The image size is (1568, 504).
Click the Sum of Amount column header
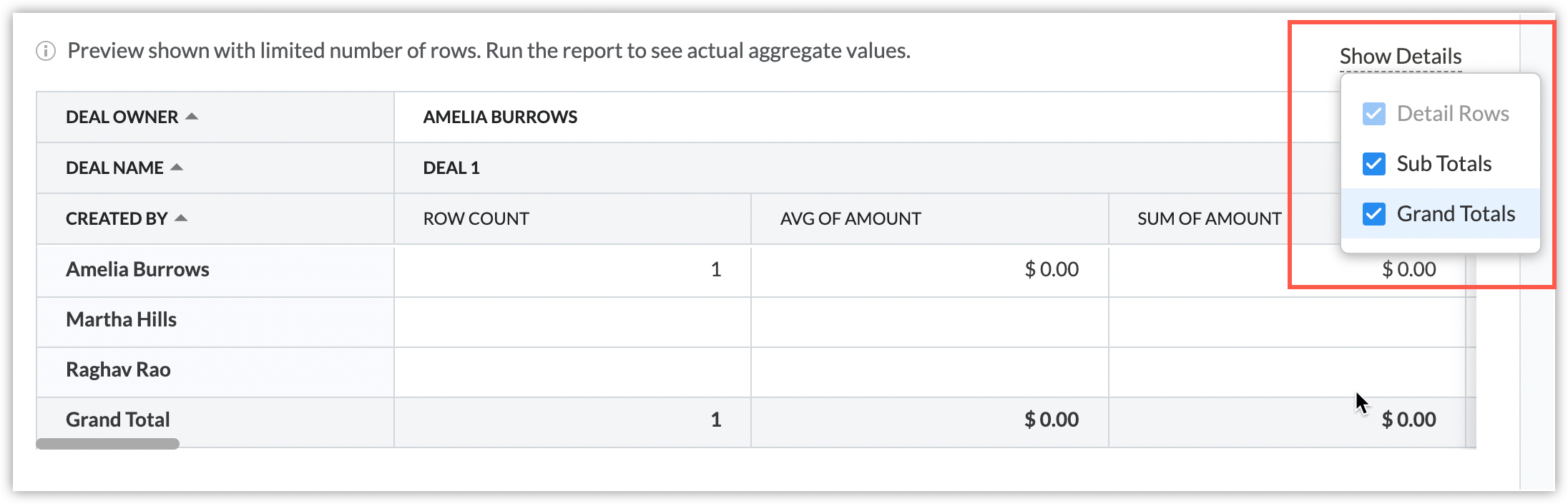coord(1209,218)
